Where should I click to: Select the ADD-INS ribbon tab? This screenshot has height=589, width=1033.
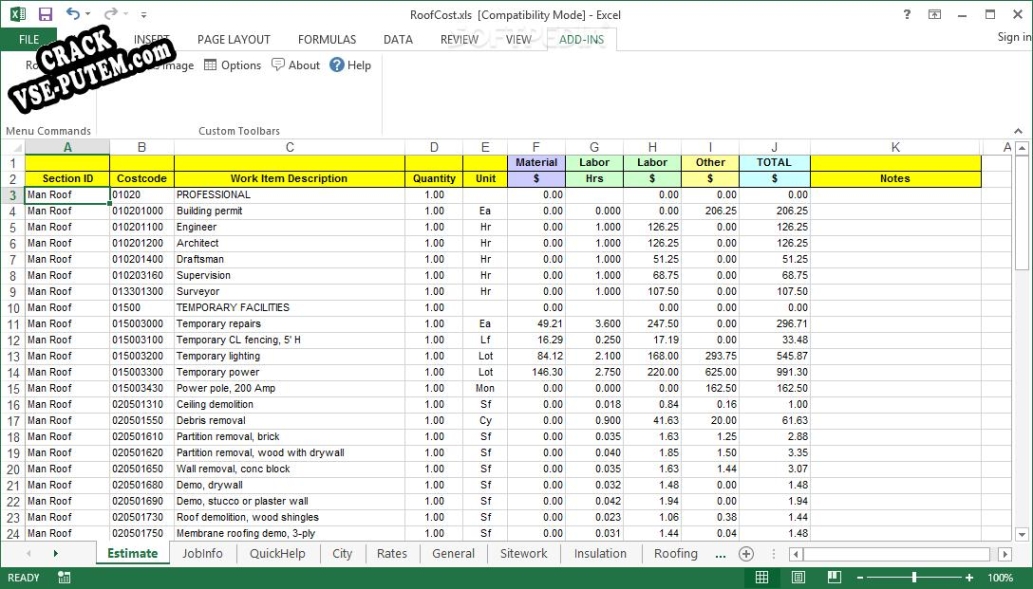coord(582,40)
